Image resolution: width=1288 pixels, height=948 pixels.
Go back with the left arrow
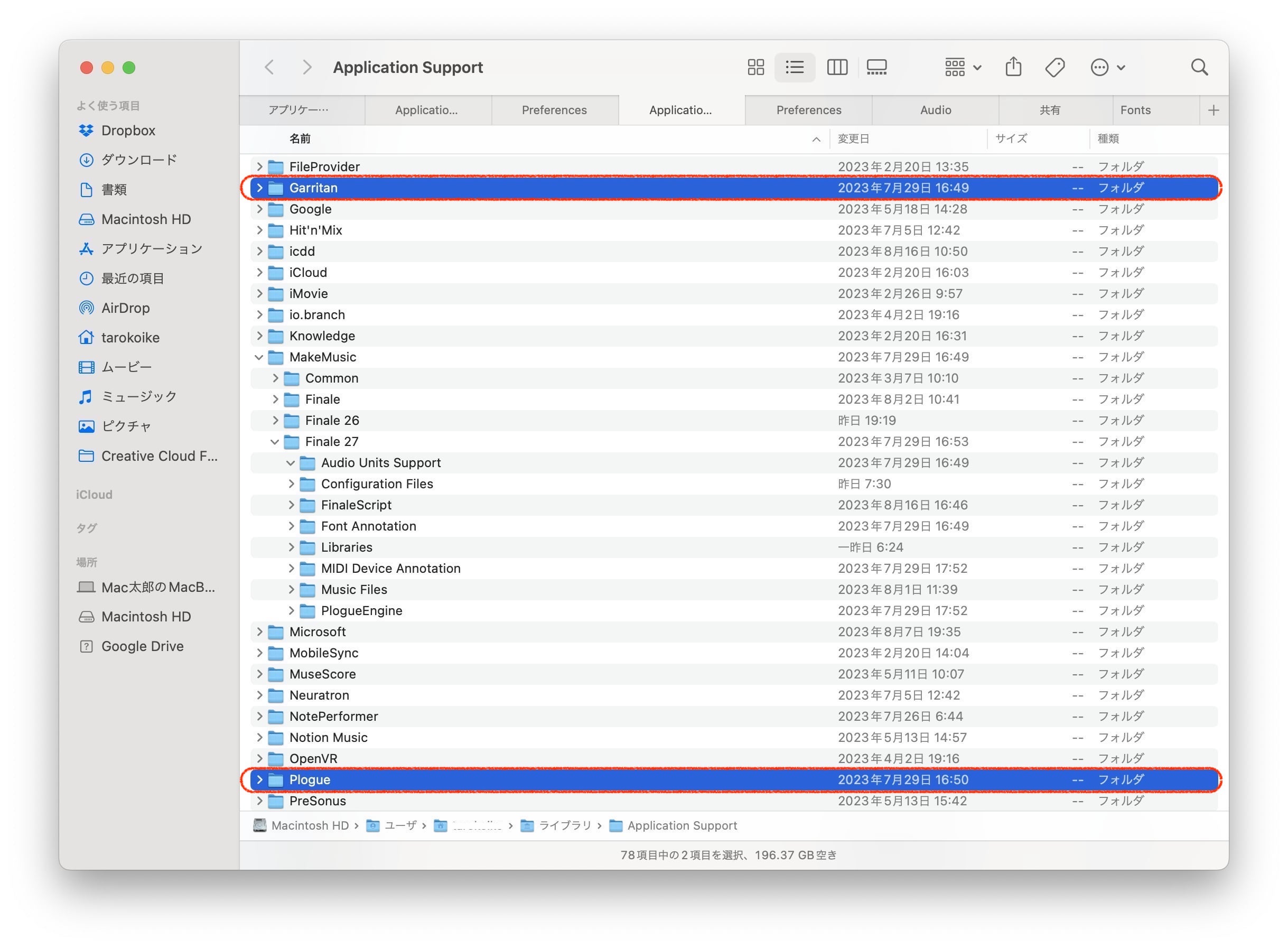pos(269,67)
